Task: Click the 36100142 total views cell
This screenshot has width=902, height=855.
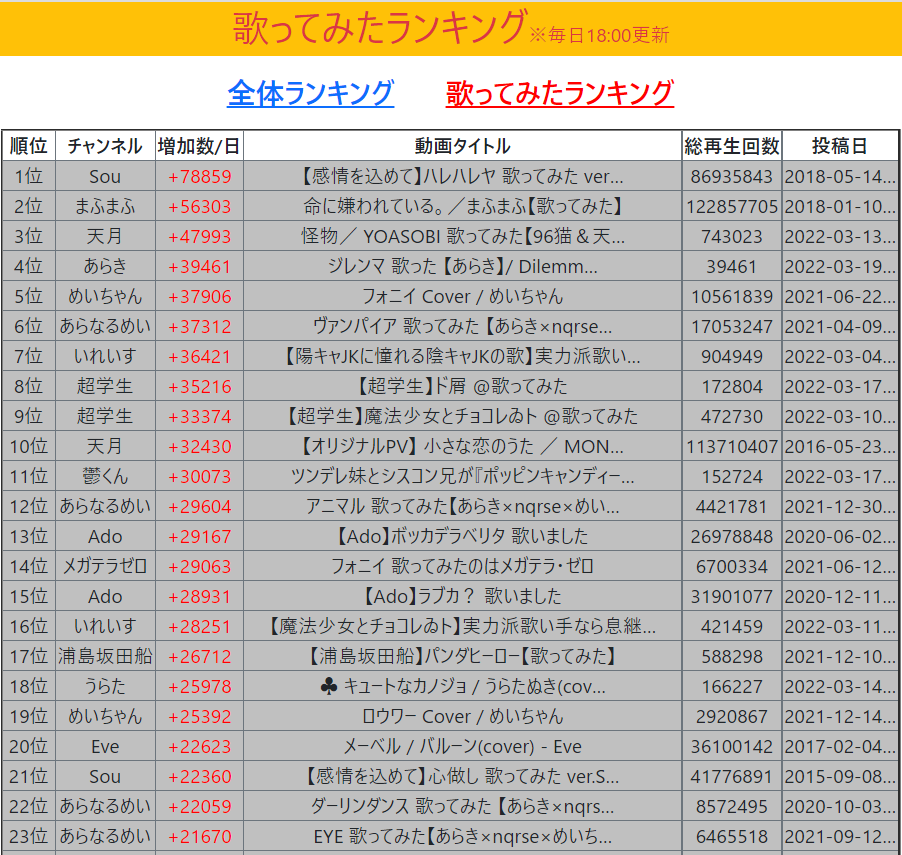Action: pos(732,746)
